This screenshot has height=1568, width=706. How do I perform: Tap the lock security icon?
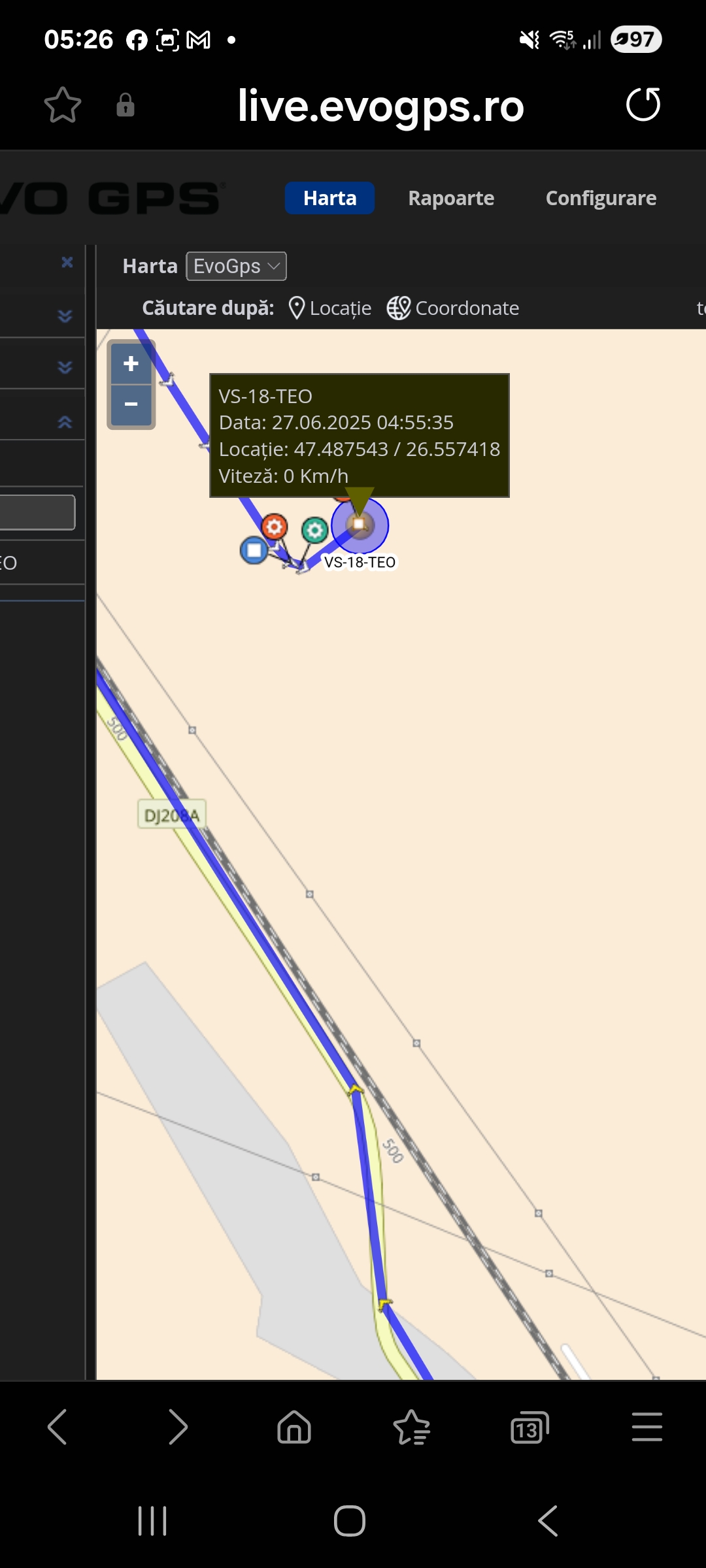click(126, 105)
